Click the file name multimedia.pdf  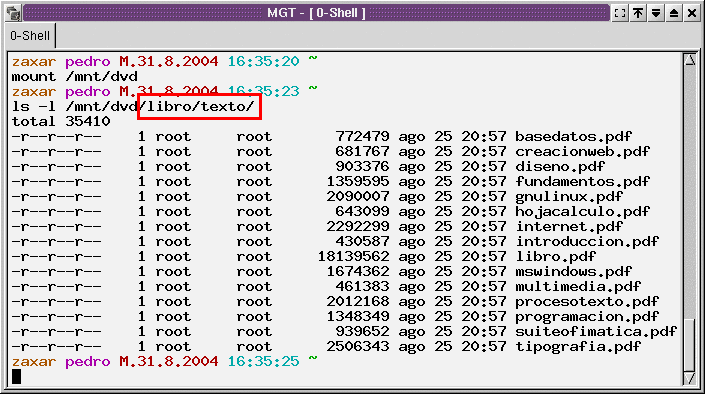578,287
